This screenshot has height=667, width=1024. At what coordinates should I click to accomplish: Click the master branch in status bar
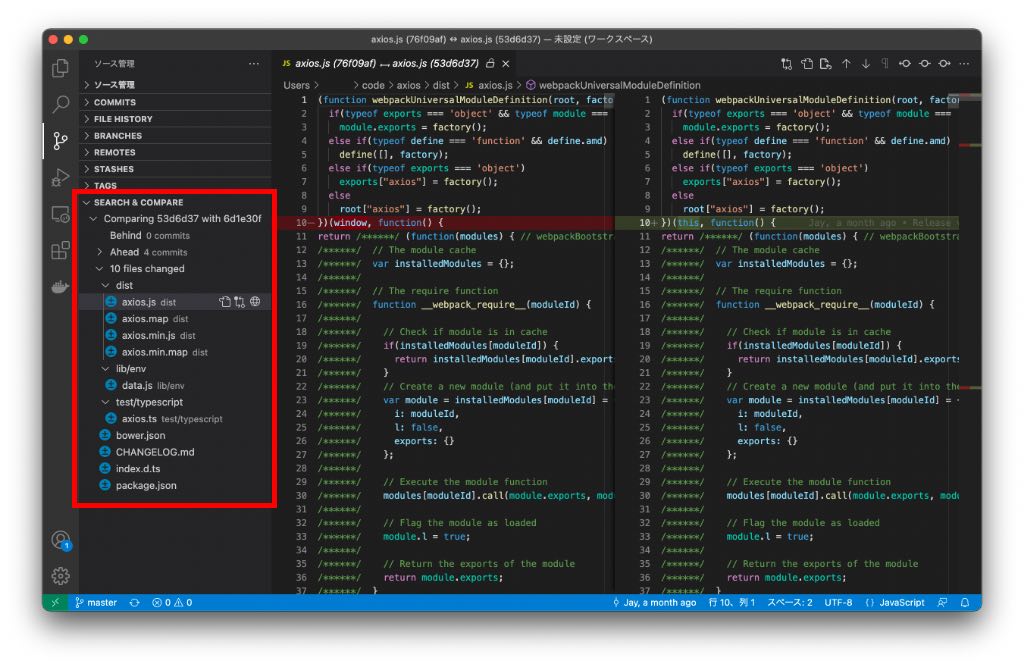[96, 603]
